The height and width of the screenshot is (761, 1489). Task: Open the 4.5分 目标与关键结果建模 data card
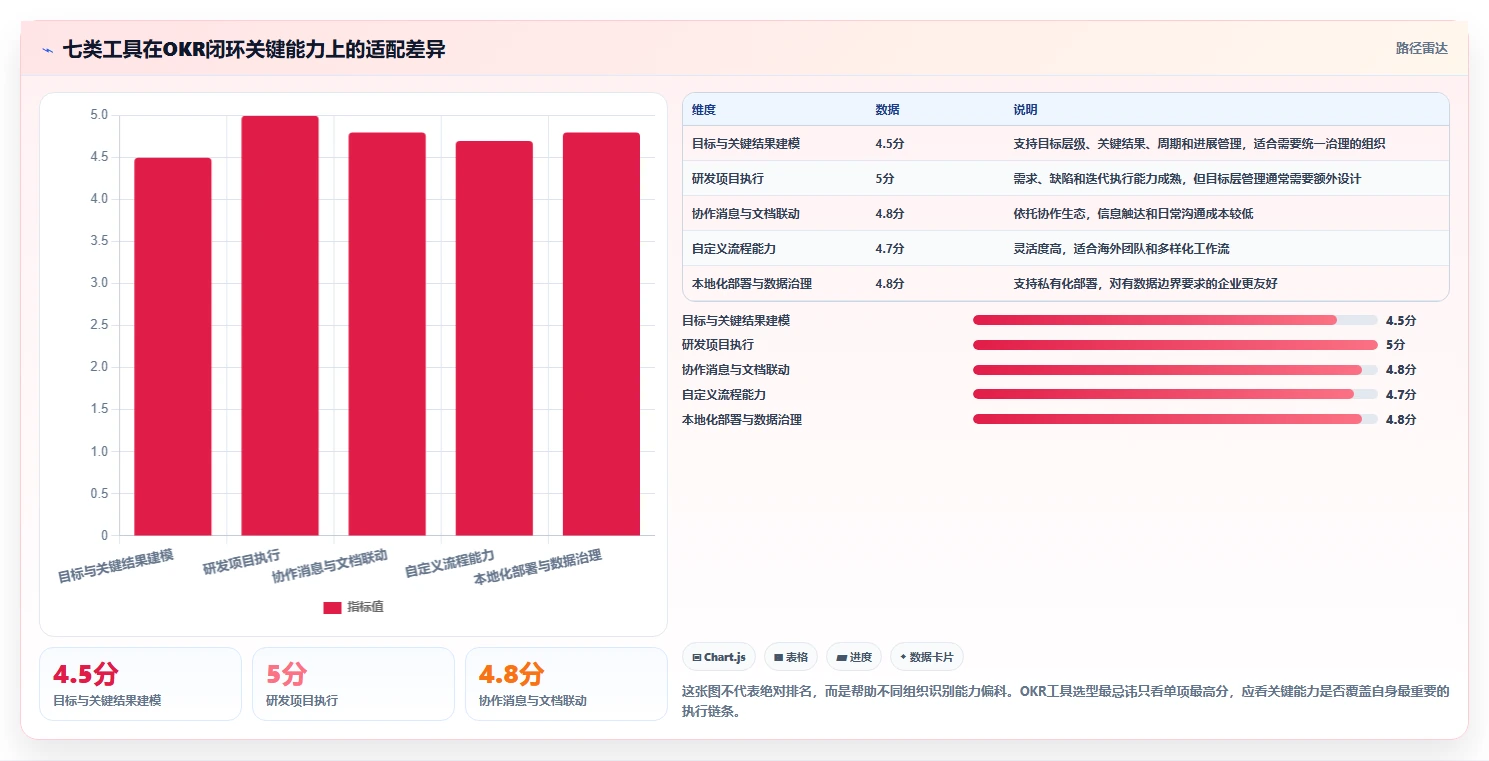click(x=140, y=684)
